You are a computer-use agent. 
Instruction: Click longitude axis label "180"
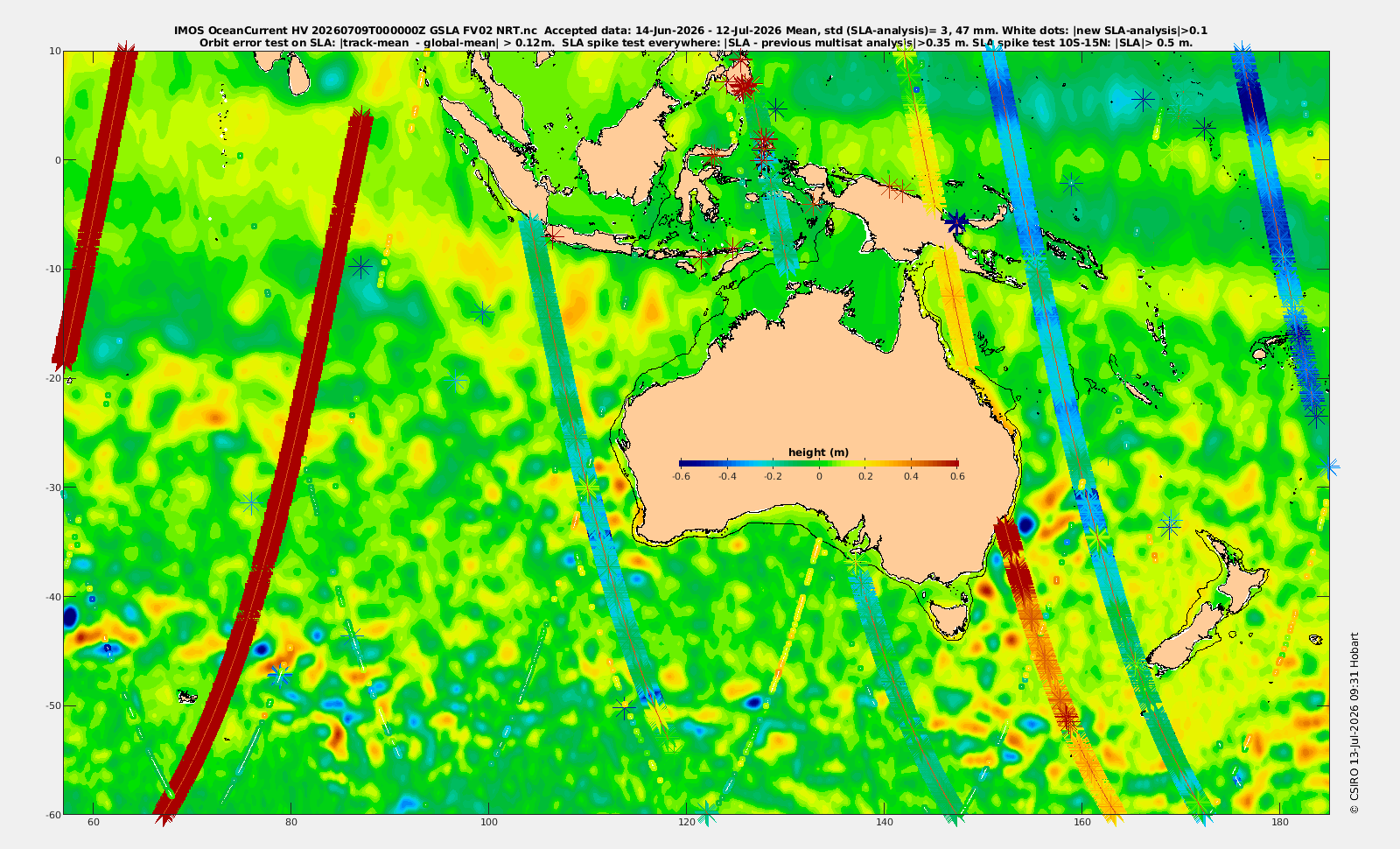[1280, 823]
